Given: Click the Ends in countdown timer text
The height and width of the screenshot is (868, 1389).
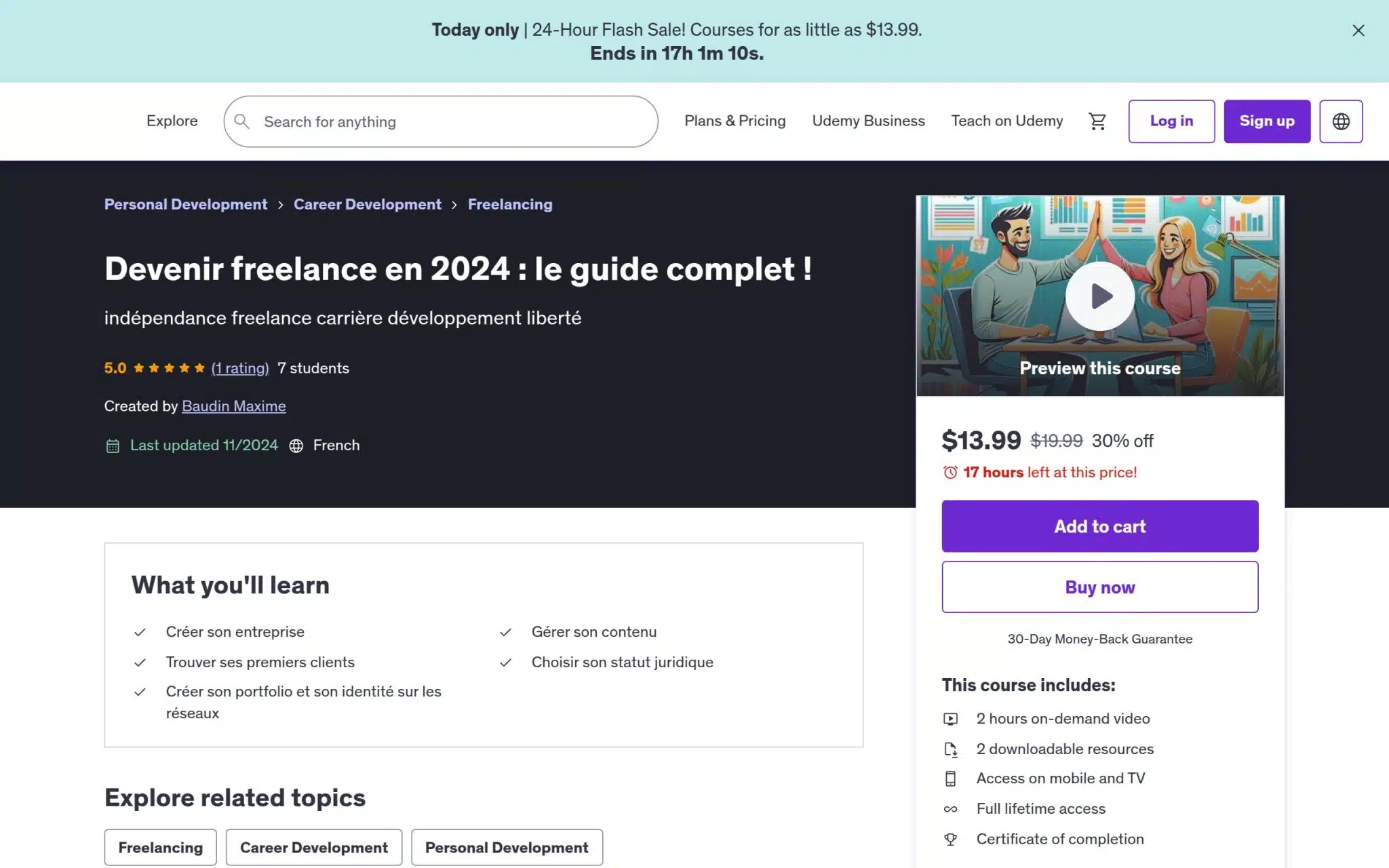Looking at the screenshot, I should coord(677,54).
